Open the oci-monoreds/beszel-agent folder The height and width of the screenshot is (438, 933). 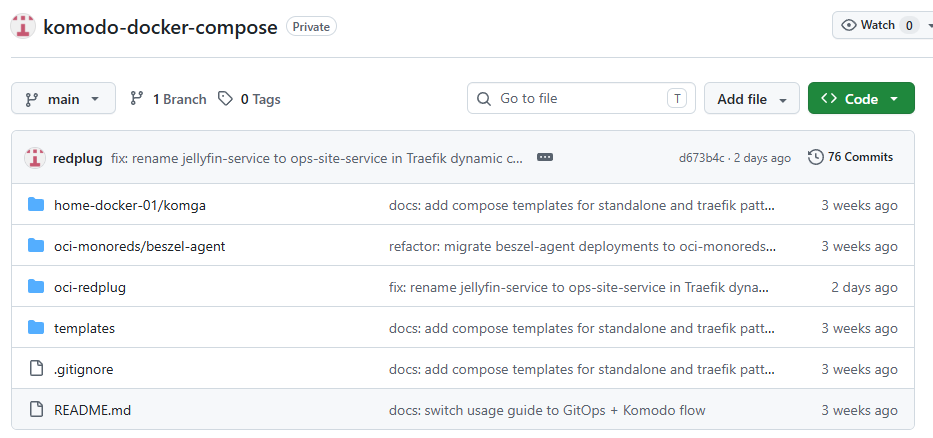[139, 246]
